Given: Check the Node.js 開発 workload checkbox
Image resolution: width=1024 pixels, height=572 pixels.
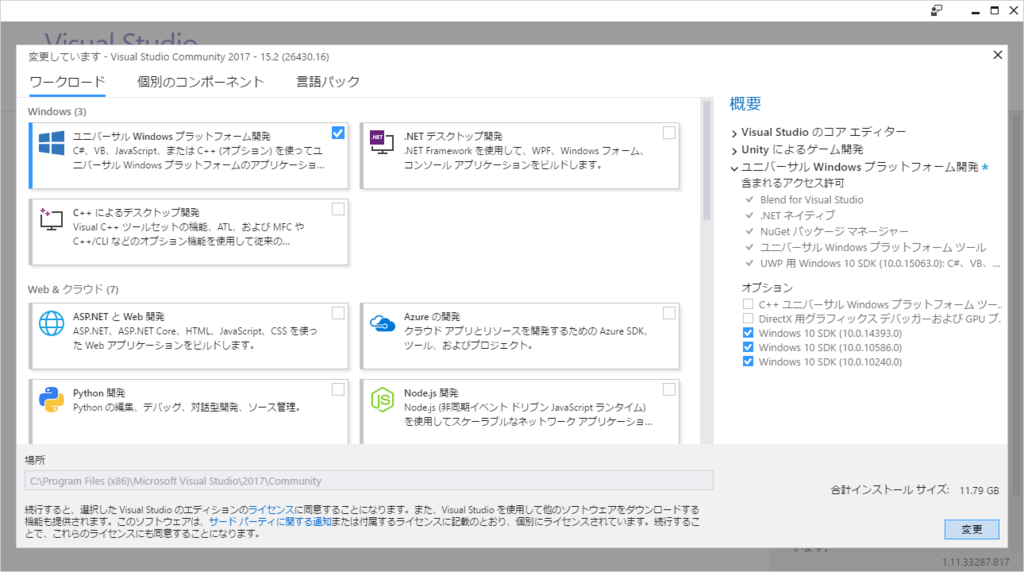Looking at the screenshot, I should 669,390.
